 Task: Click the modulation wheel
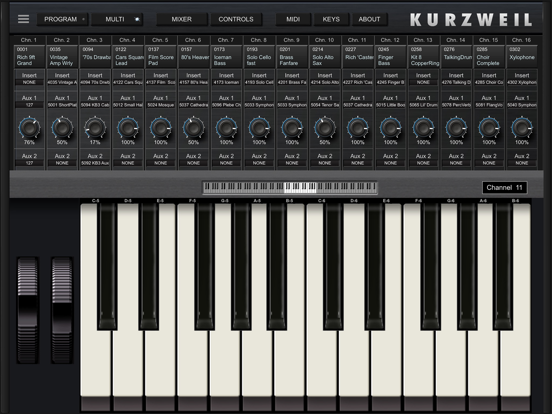(x=62, y=310)
